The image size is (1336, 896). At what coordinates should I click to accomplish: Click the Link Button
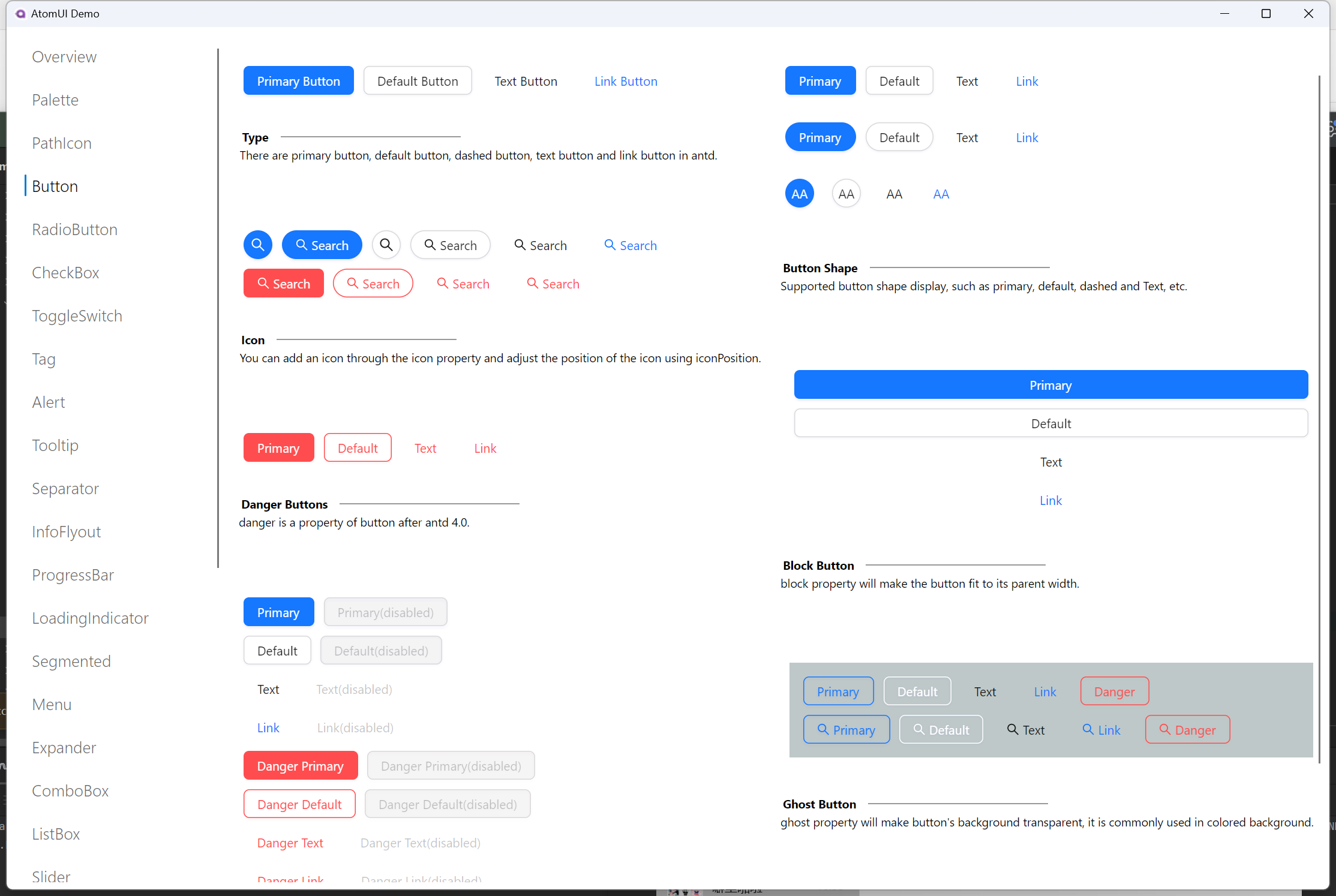pos(626,80)
